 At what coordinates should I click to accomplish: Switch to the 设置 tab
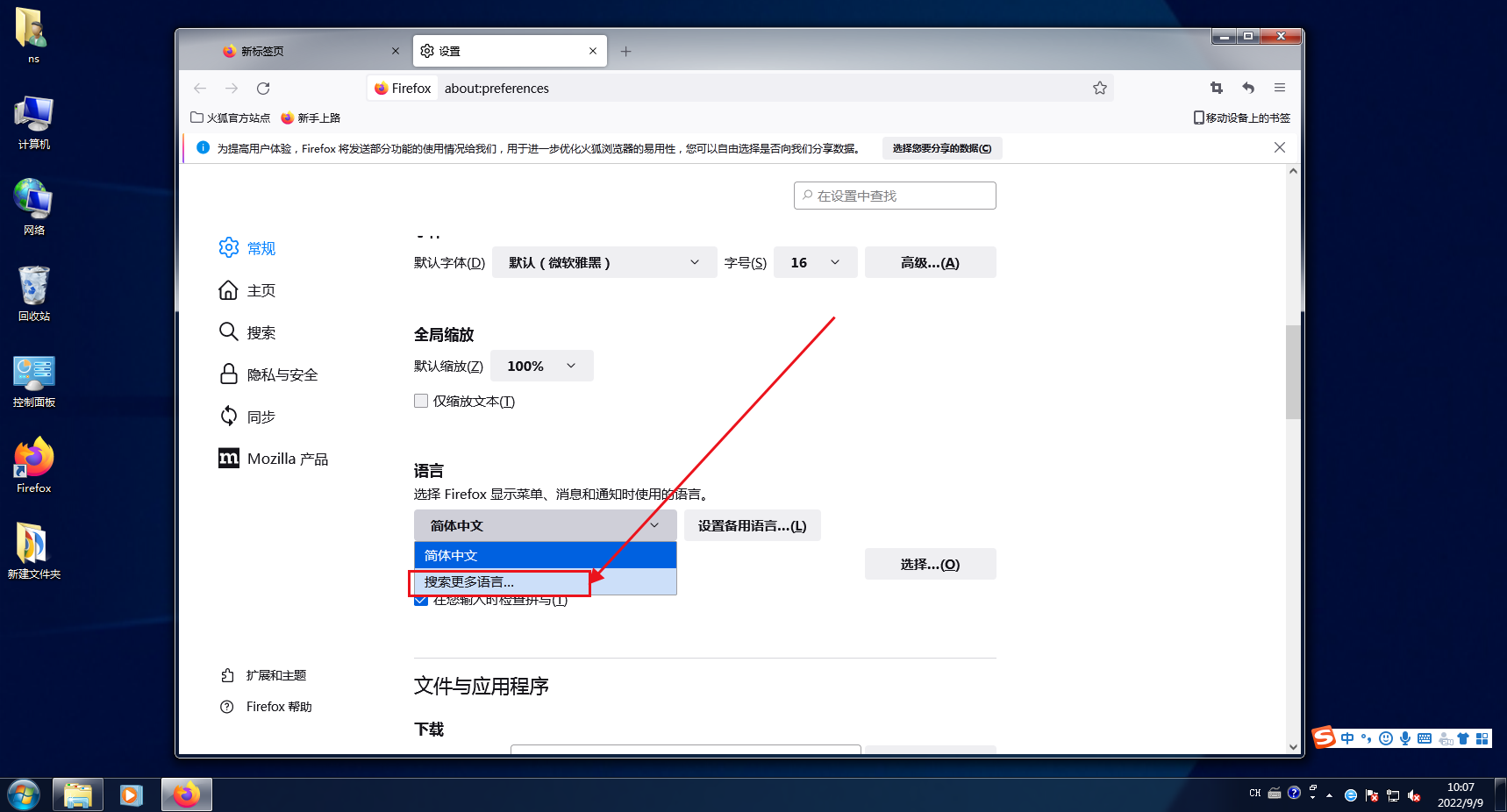pyautogui.click(x=510, y=51)
